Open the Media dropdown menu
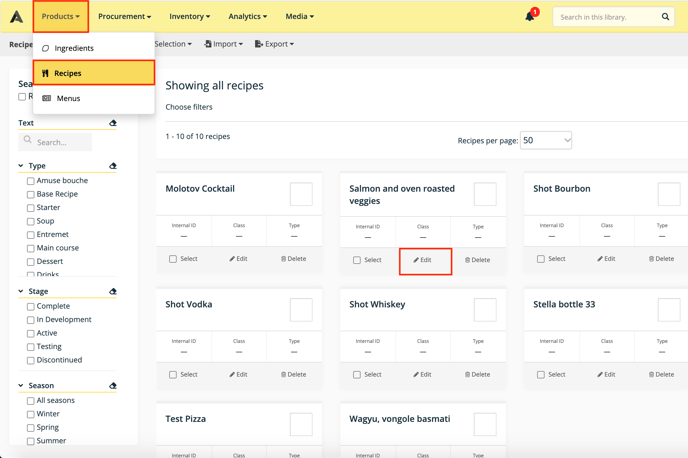The height and width of the screenshot is (458, 688). (300, 16)
